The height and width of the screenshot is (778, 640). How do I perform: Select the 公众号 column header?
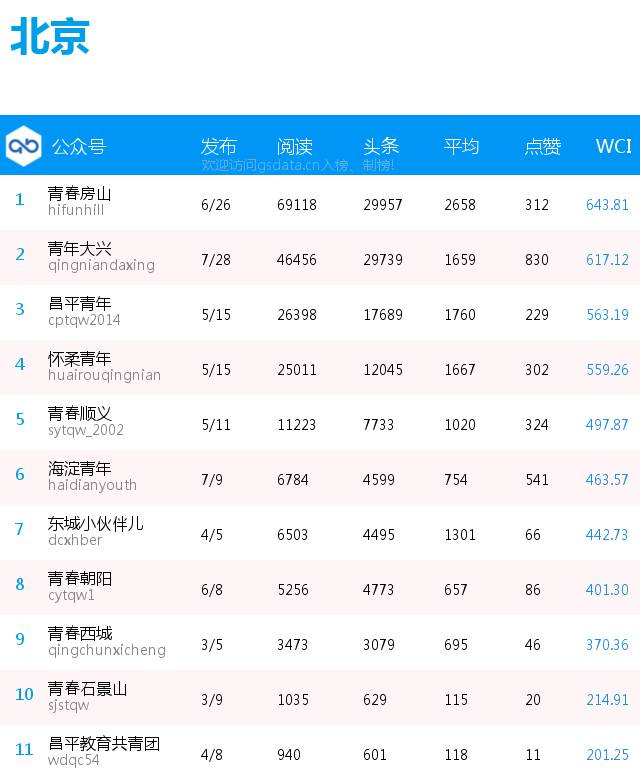pyautogui.click(x=79, y=146)
